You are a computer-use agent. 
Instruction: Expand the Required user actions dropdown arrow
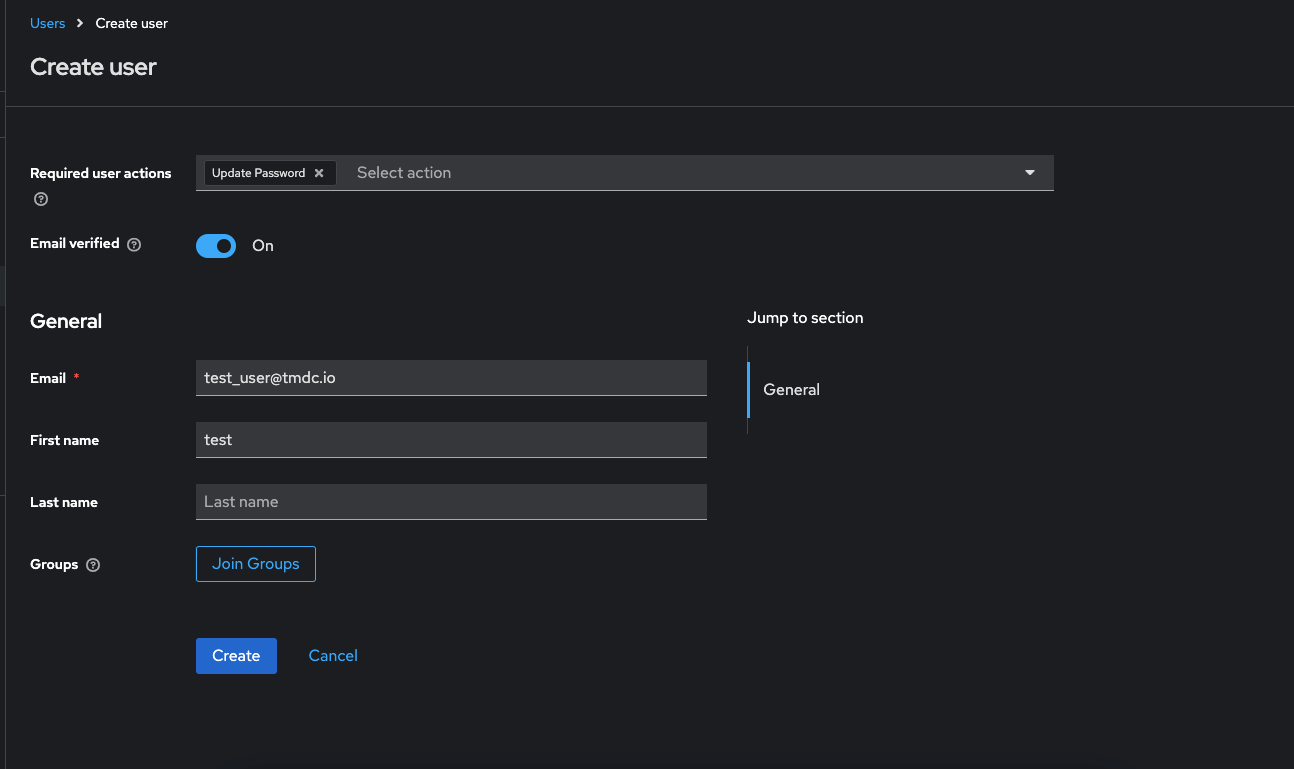pyautogui.click(x=1030, y=173)
